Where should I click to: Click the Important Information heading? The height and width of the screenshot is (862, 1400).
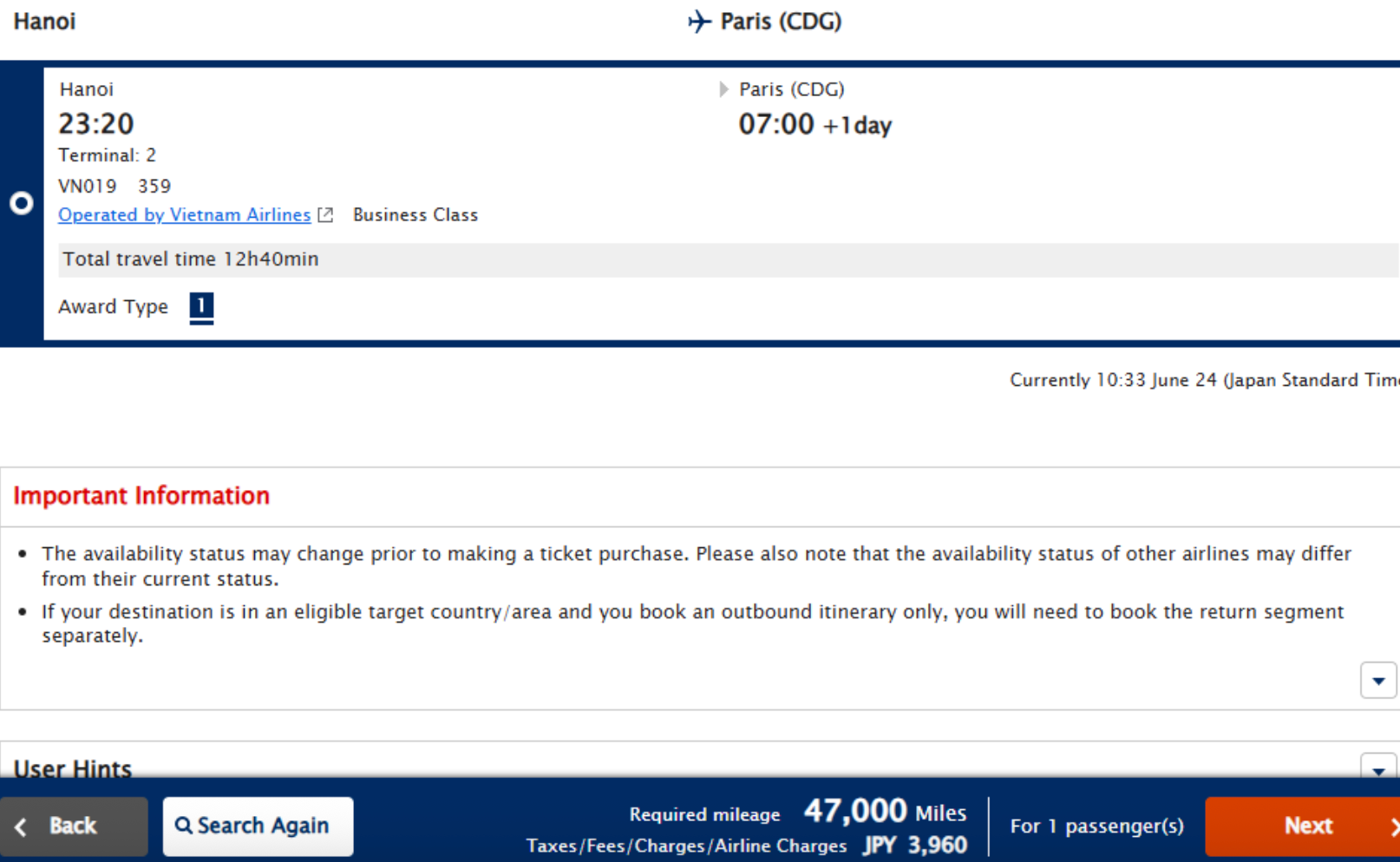141,495
